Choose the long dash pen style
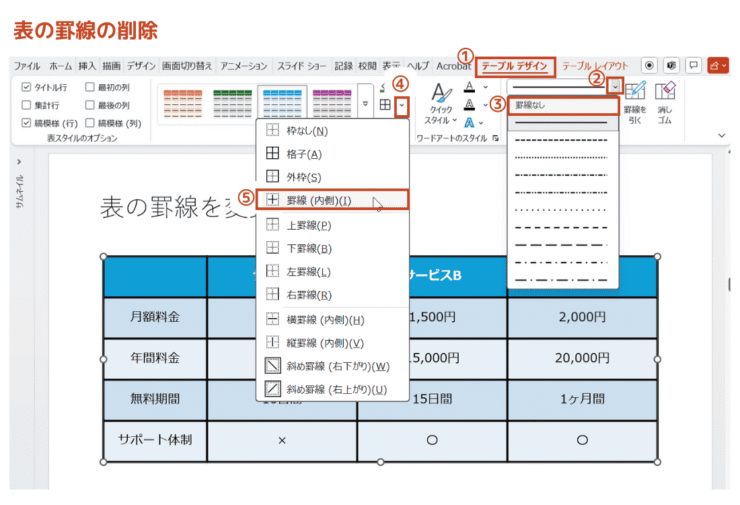 [562, 245]
